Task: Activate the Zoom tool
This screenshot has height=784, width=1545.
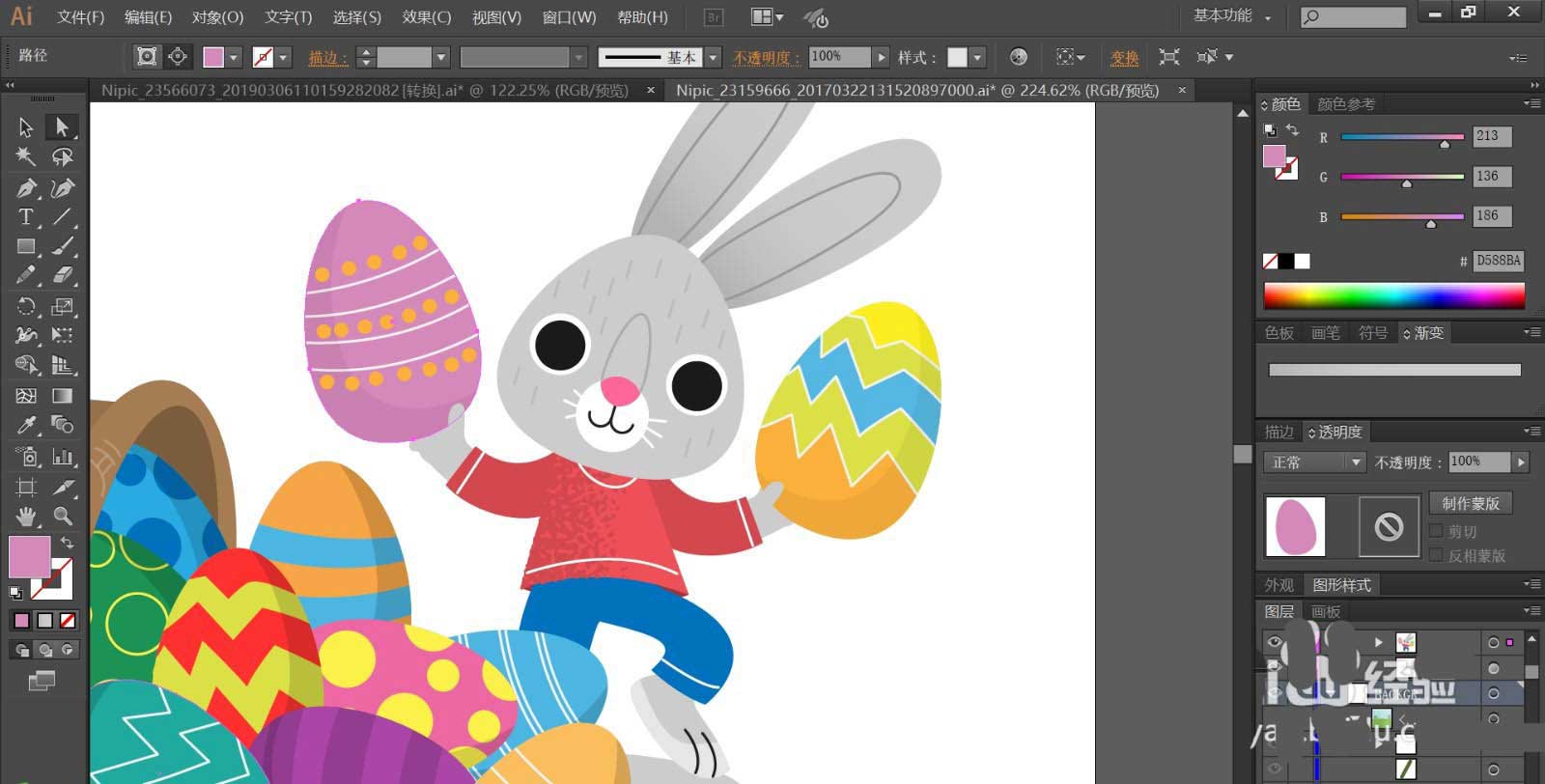Action: pos(63,517)
